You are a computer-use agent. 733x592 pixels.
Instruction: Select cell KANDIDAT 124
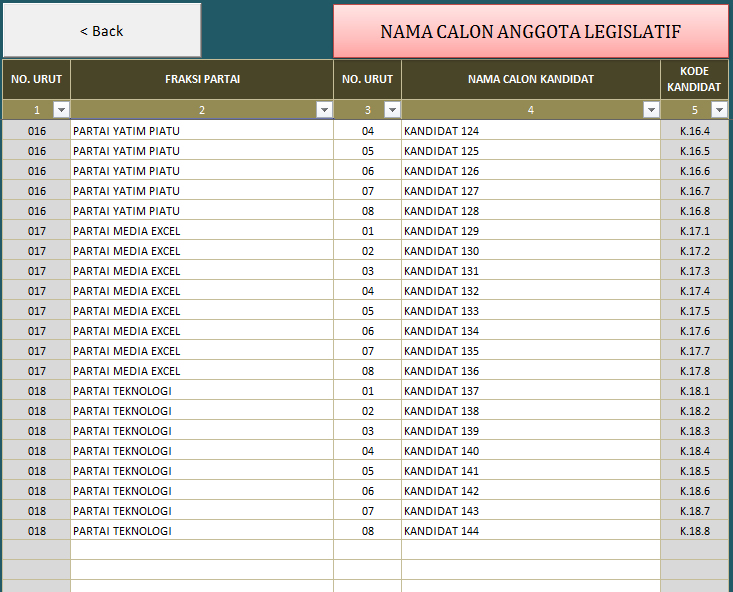[x=531, y=130]
